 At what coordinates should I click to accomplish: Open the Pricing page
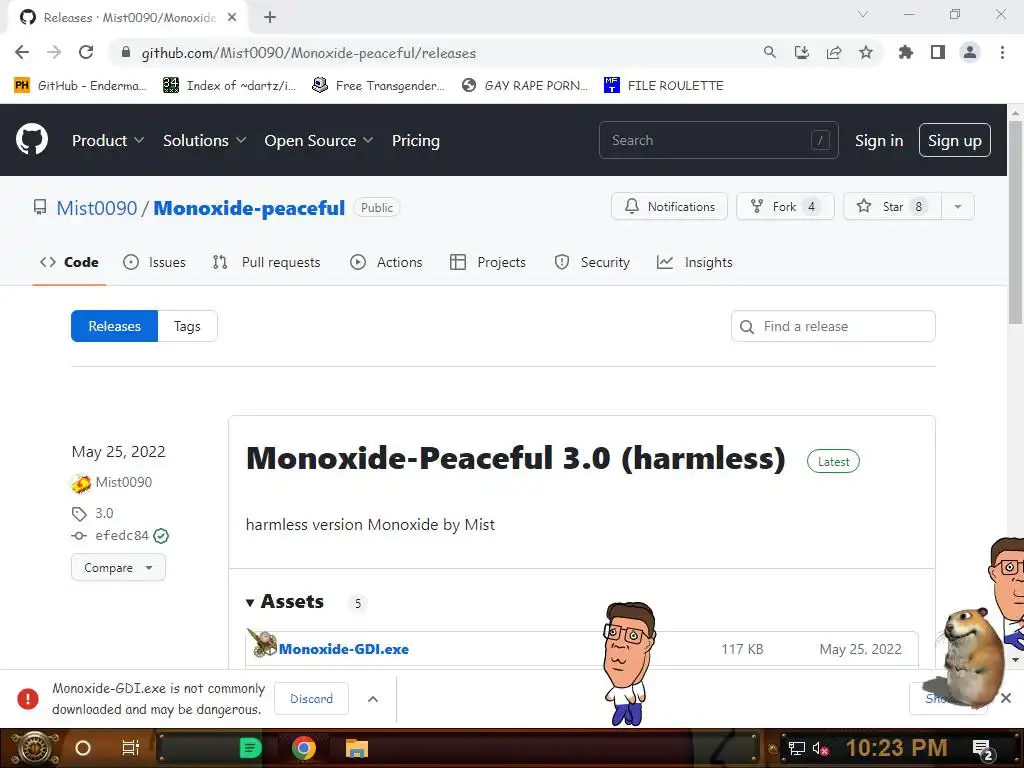415,140
